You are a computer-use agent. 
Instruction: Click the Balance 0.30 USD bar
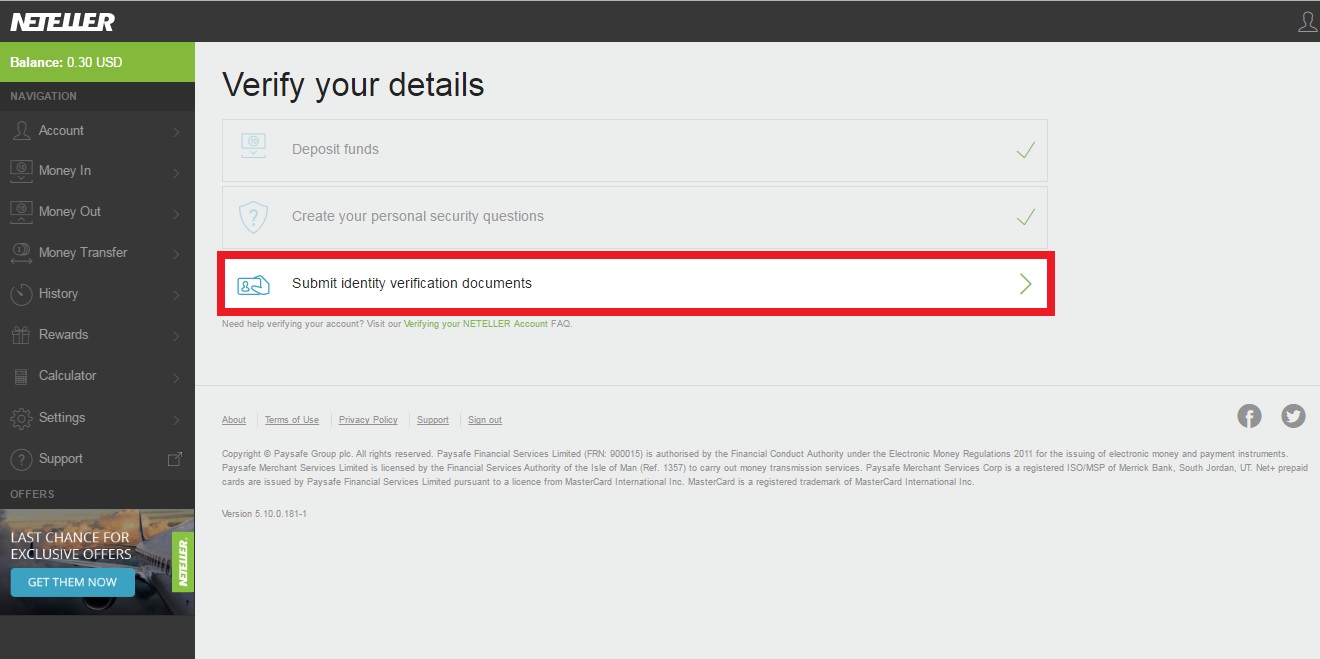(x=97, y=62)
